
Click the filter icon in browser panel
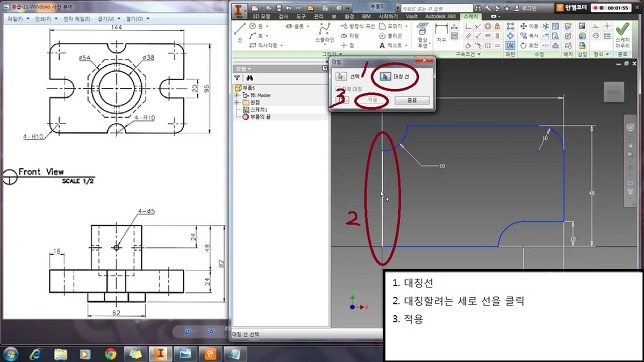[x=237, y=78]
